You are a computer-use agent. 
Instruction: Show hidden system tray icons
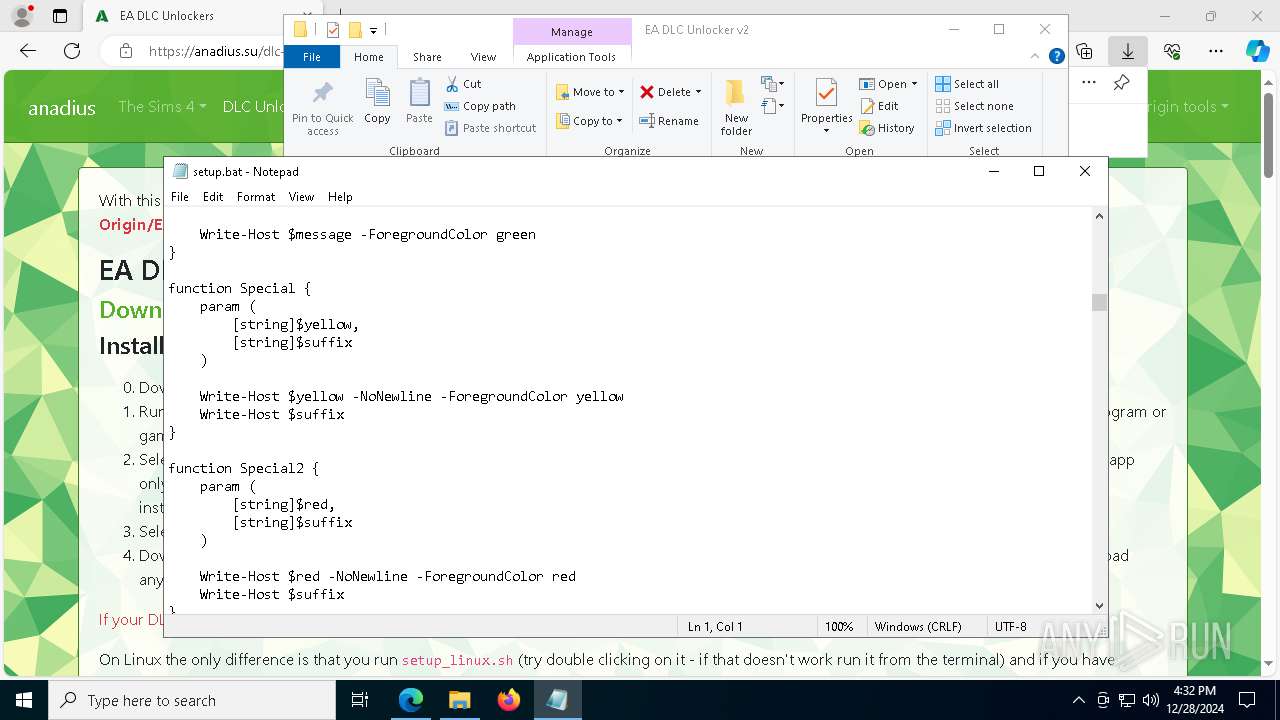[x=1078, y=700]
